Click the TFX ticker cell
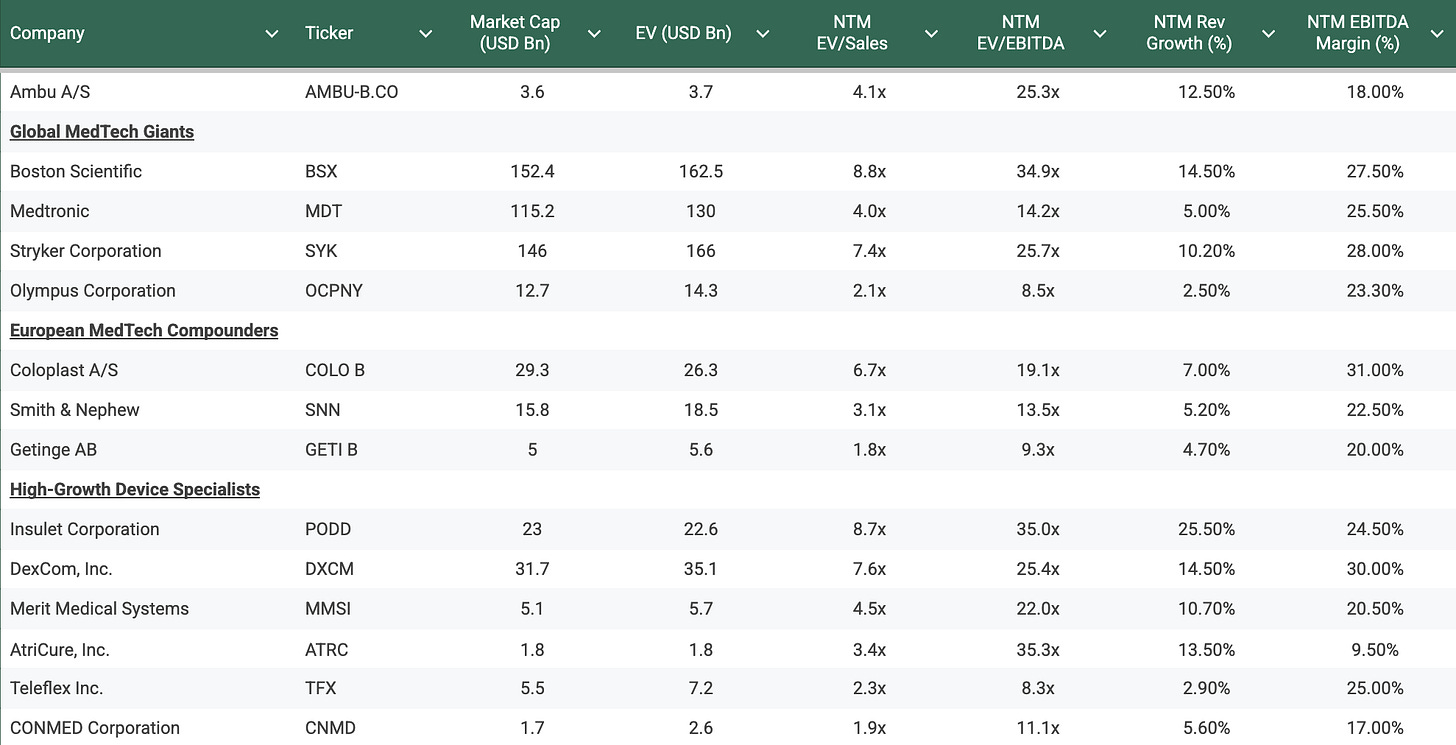Screen dimensions: 1456x745 [x=321, y=688]
